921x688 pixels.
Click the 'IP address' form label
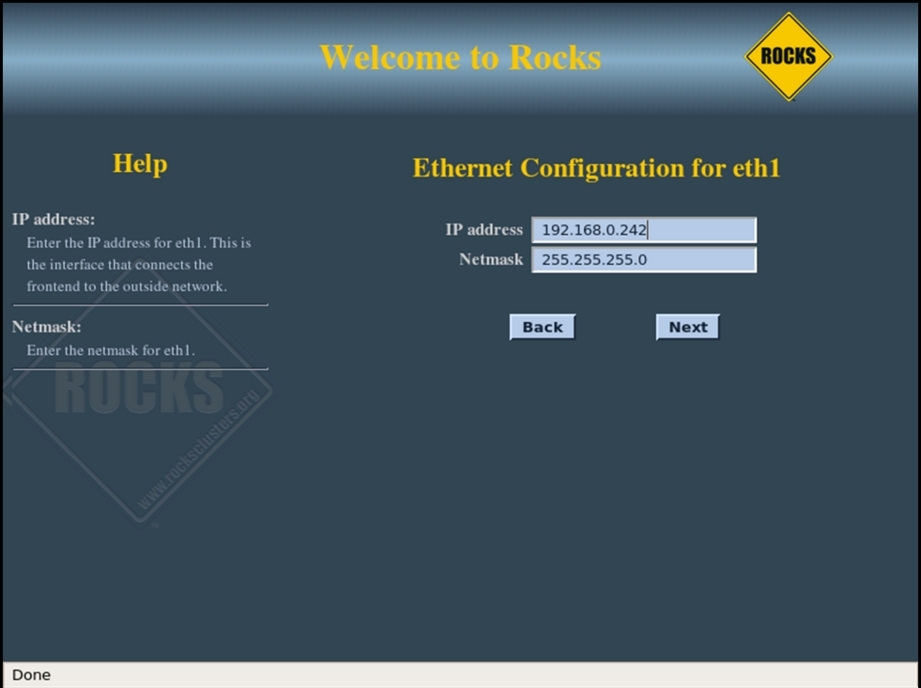click(484, 230)
